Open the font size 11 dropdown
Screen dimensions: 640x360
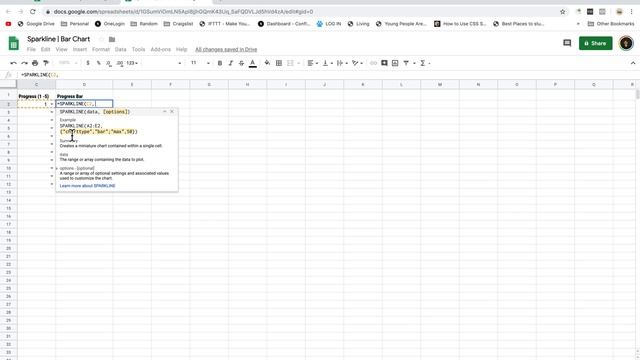coord(200,63)
